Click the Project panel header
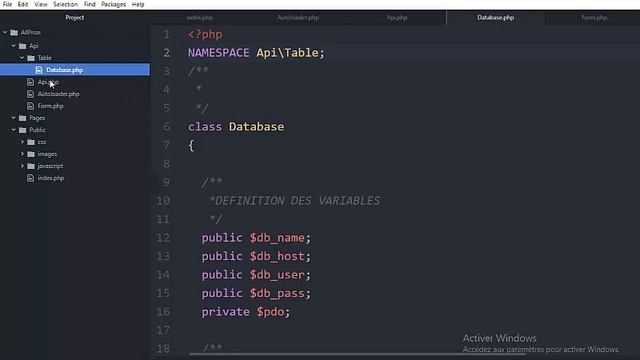The height and width of the screenshot is (360, 640). (x=75, y=18)
